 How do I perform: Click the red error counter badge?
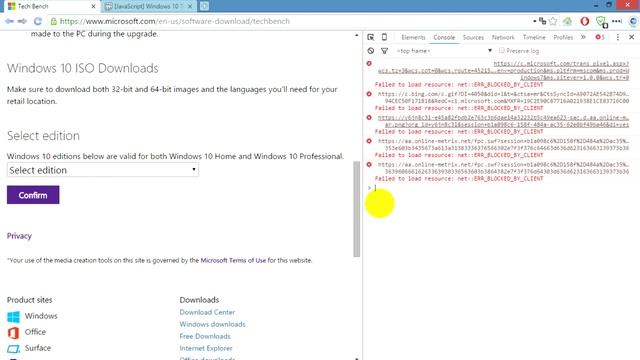(600, 37)
